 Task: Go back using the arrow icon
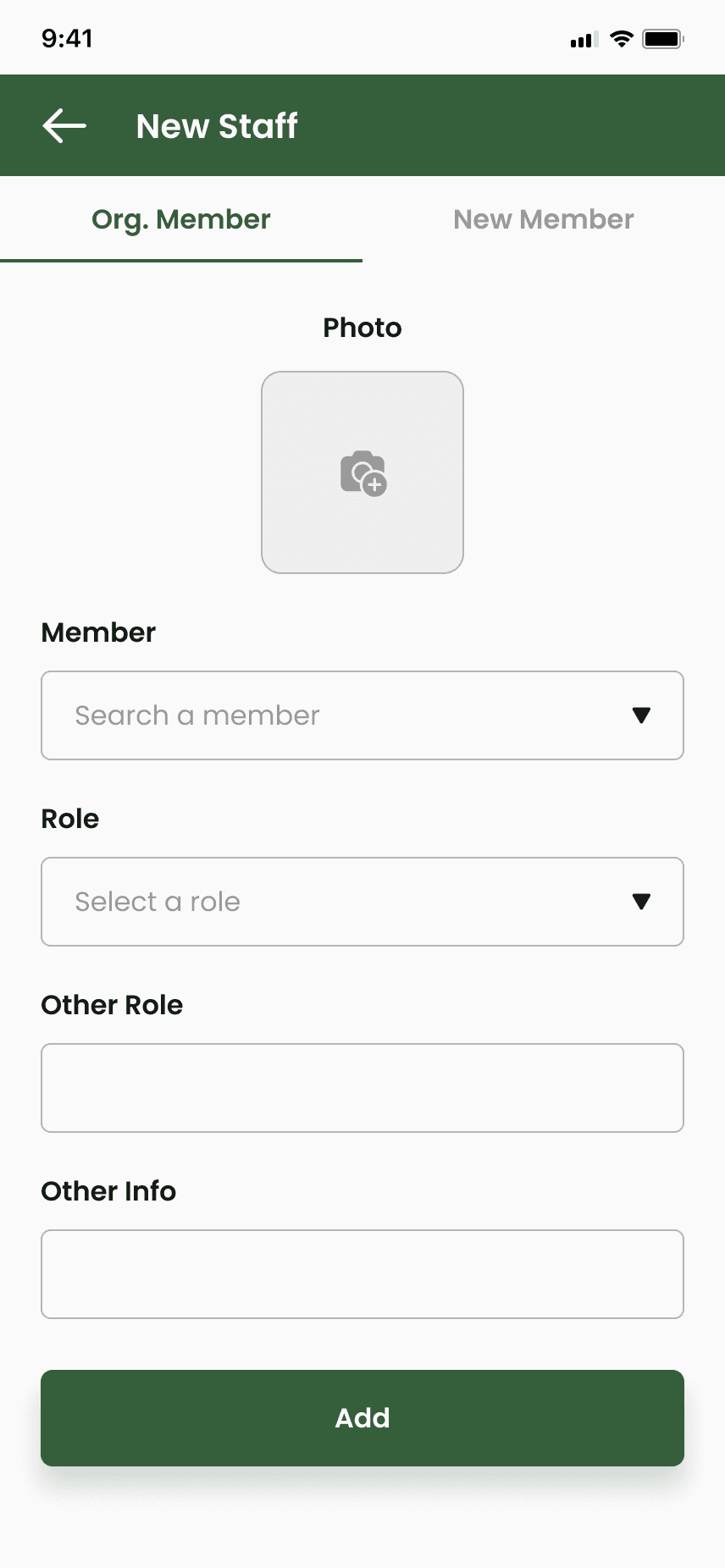tap(64, 126)
